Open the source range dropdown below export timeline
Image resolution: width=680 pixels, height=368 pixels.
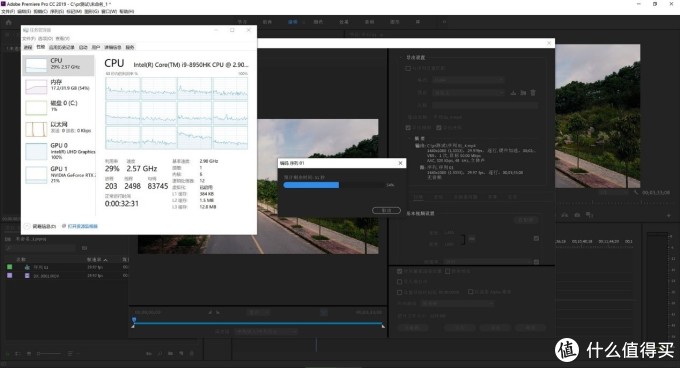(x=265, y=332)
